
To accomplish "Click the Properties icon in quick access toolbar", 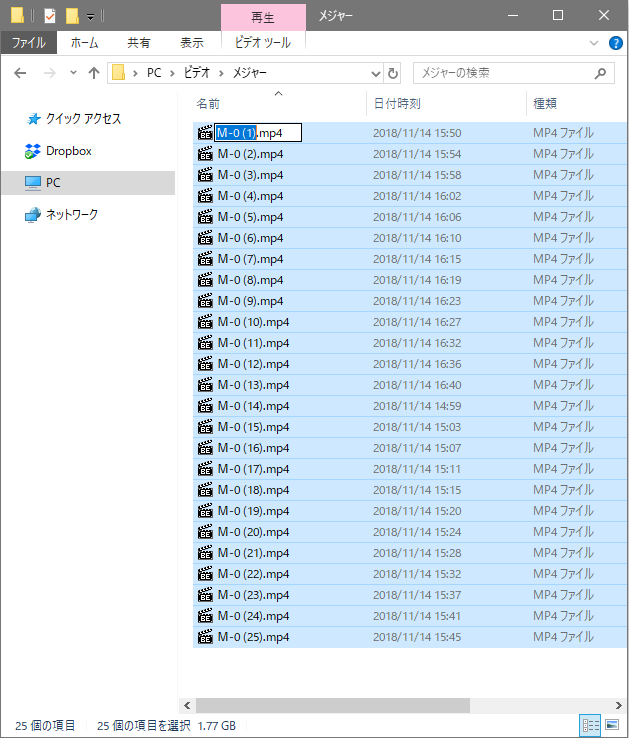I will [50, 15].
